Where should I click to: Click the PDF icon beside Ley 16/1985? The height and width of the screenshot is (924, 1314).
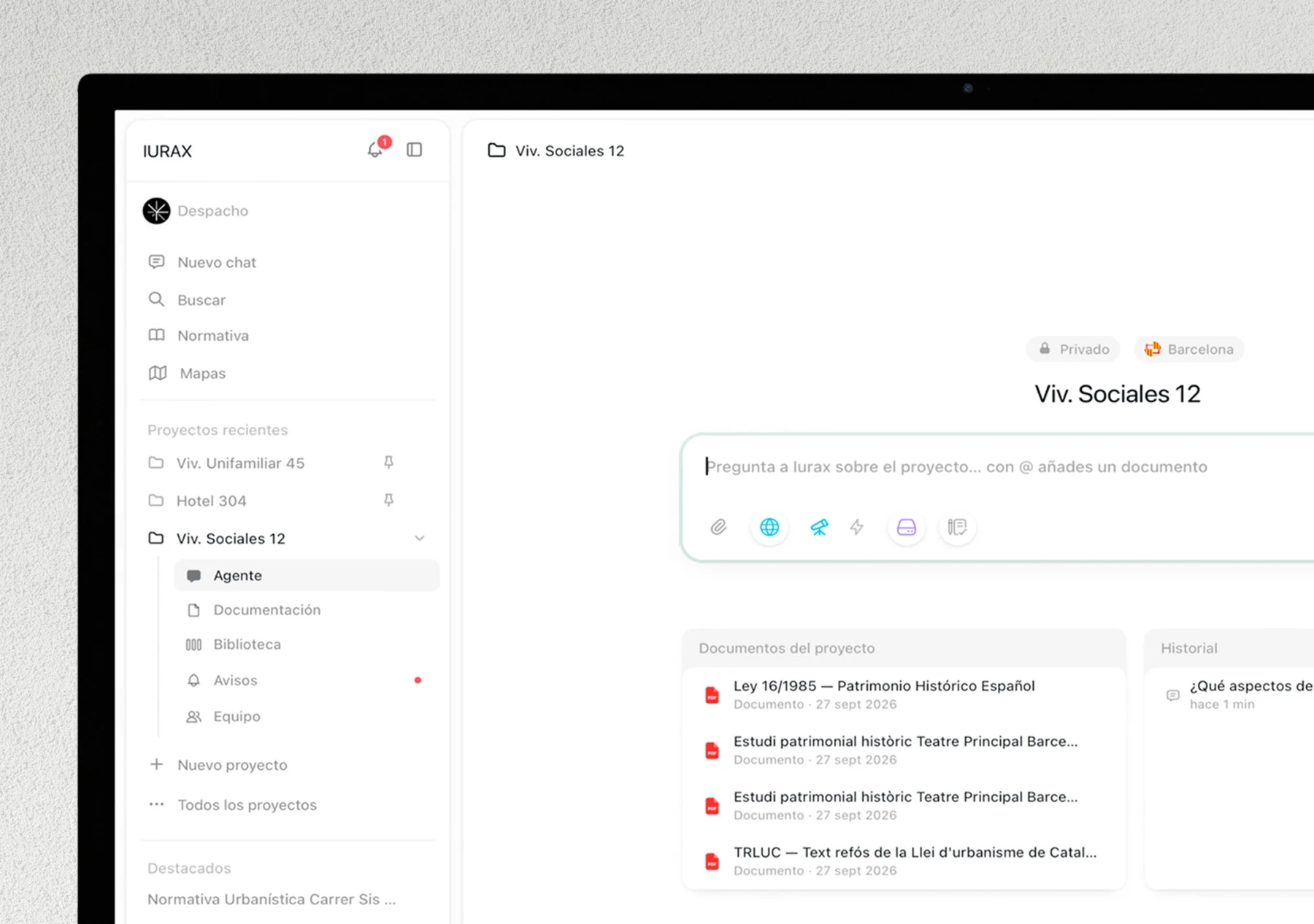pos(712,695)
